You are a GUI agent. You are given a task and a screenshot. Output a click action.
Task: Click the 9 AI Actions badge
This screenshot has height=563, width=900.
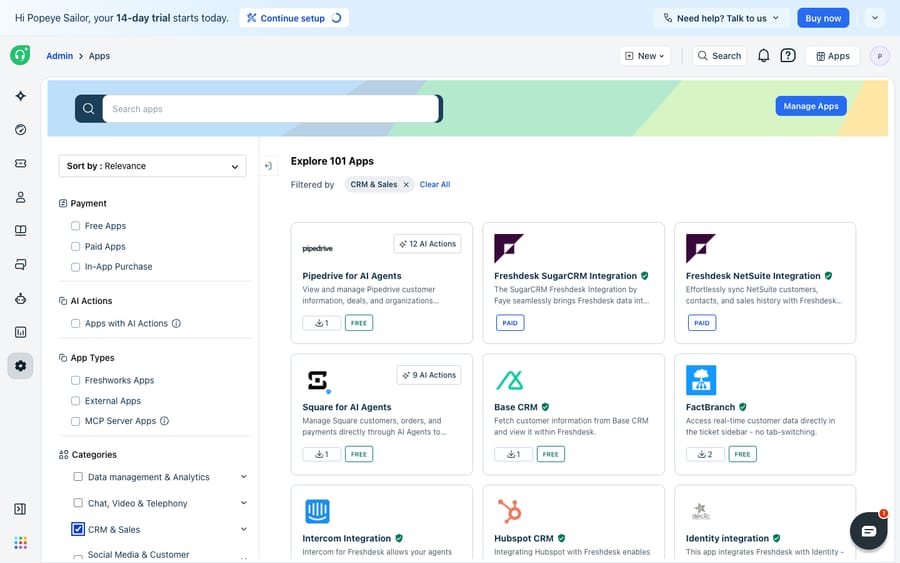point(429,375)
